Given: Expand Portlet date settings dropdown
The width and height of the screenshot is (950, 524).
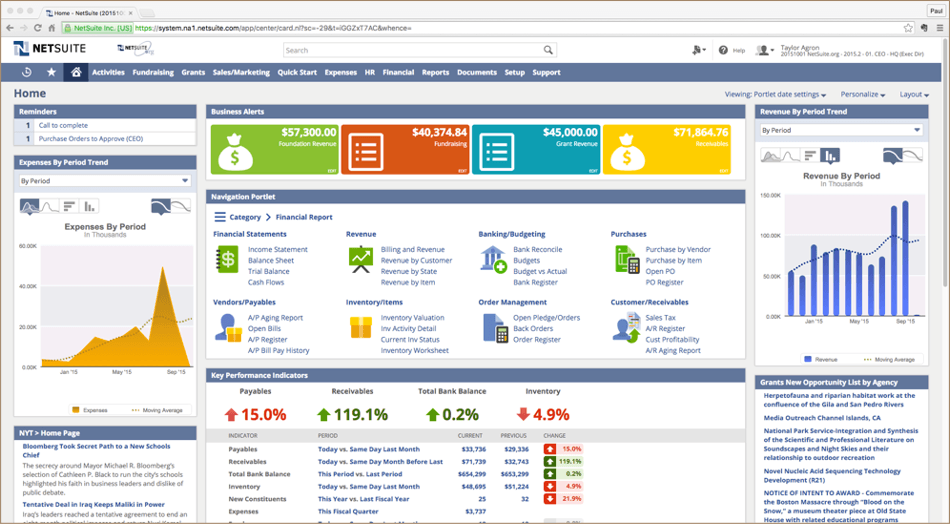Looking at the screenshot, I should click(776, 95).
